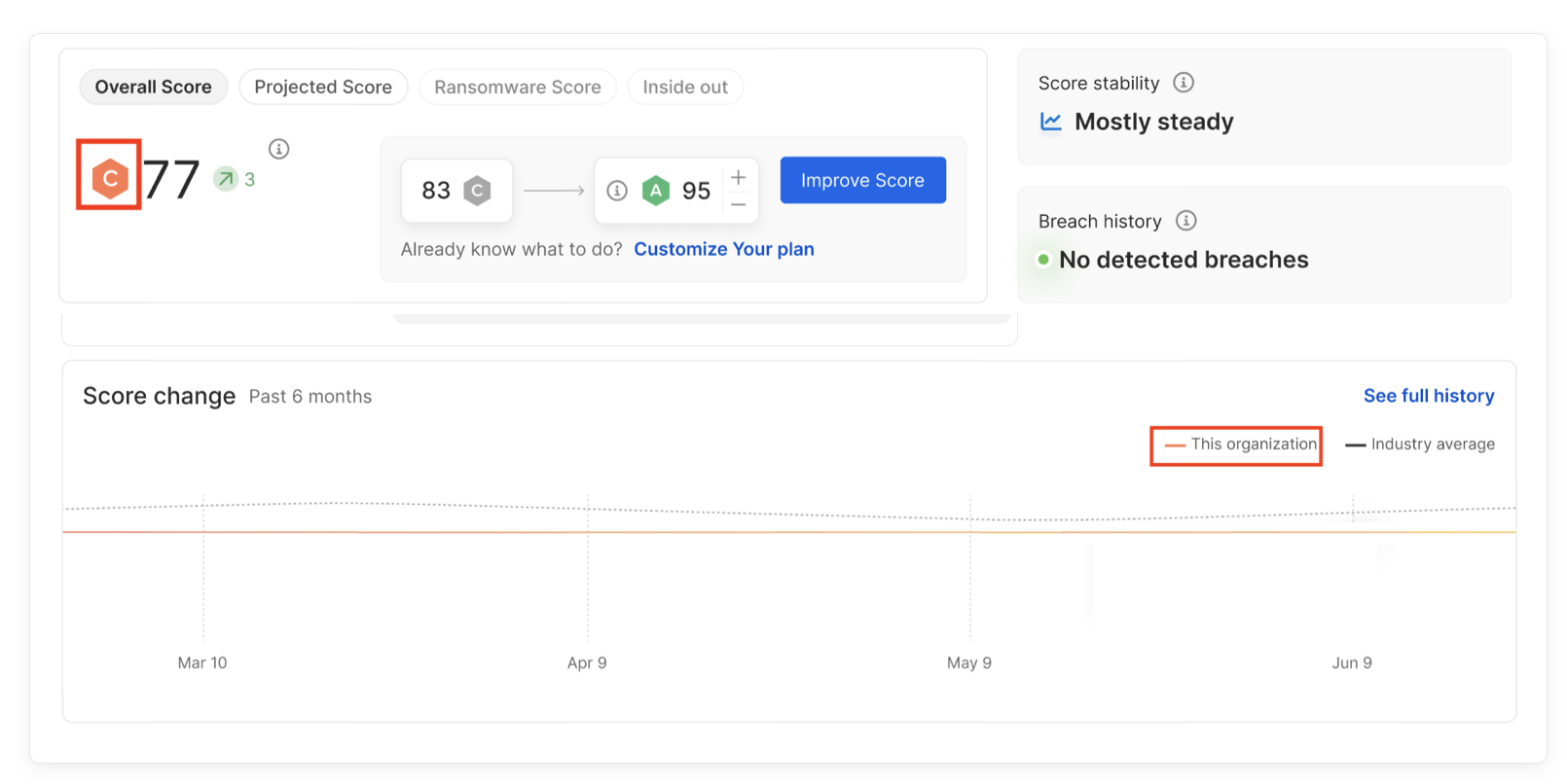This screenshot has width=1567, height=784.
Task: Click the Breach history info icon
Action: click(x=1185, y=221)
